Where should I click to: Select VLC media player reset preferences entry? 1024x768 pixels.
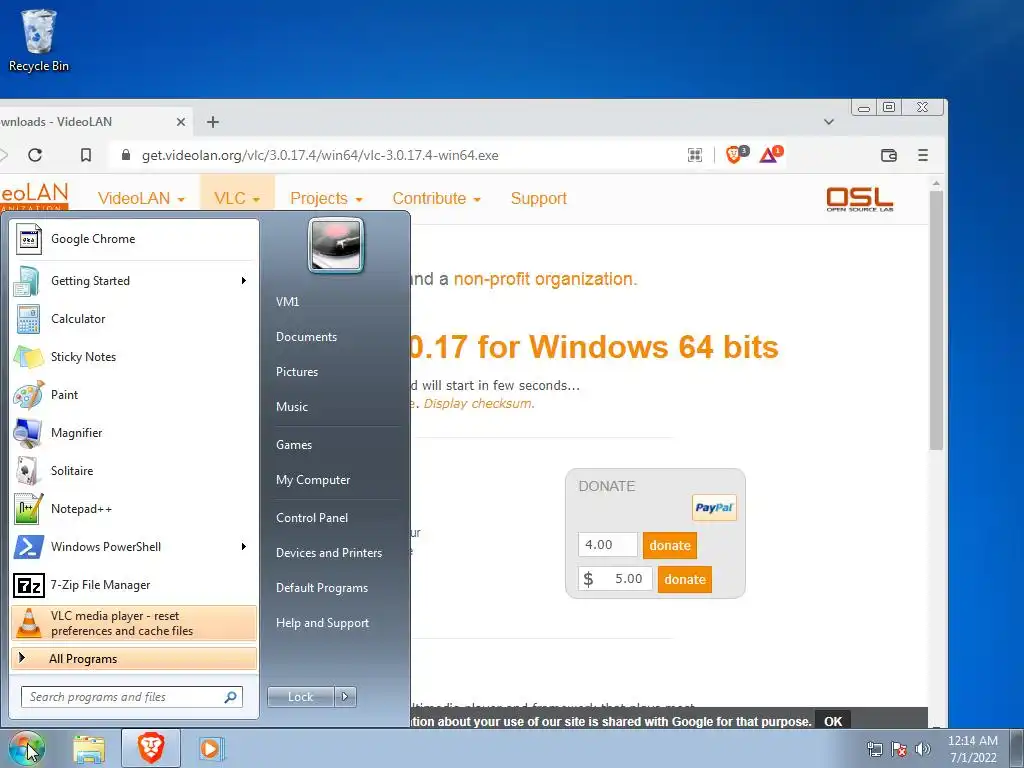134,623
